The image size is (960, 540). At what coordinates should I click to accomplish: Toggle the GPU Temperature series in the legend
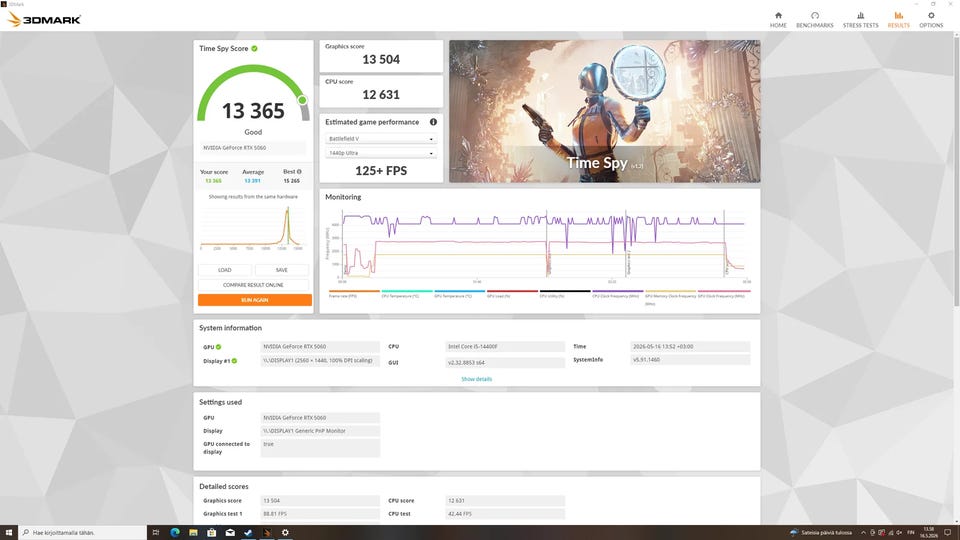(459, 294)
